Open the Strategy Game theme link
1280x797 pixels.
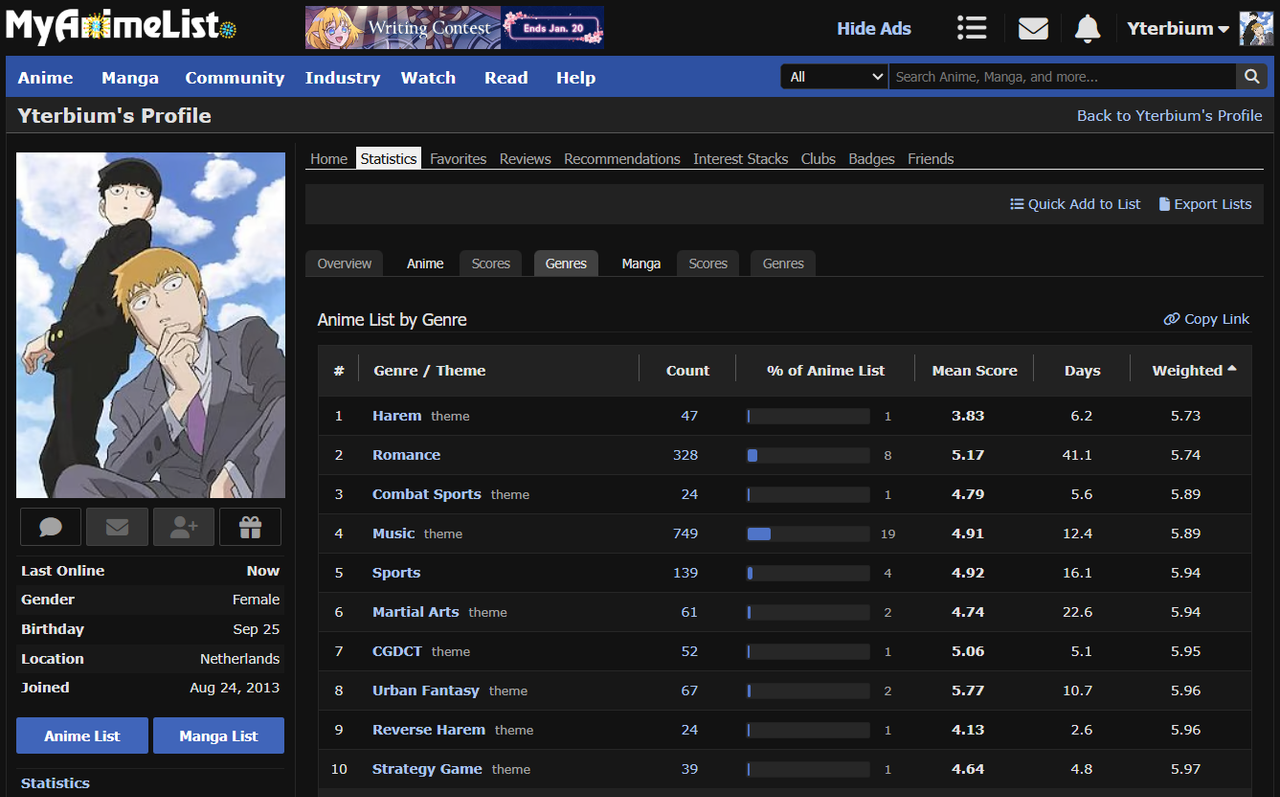coord(427,768)
